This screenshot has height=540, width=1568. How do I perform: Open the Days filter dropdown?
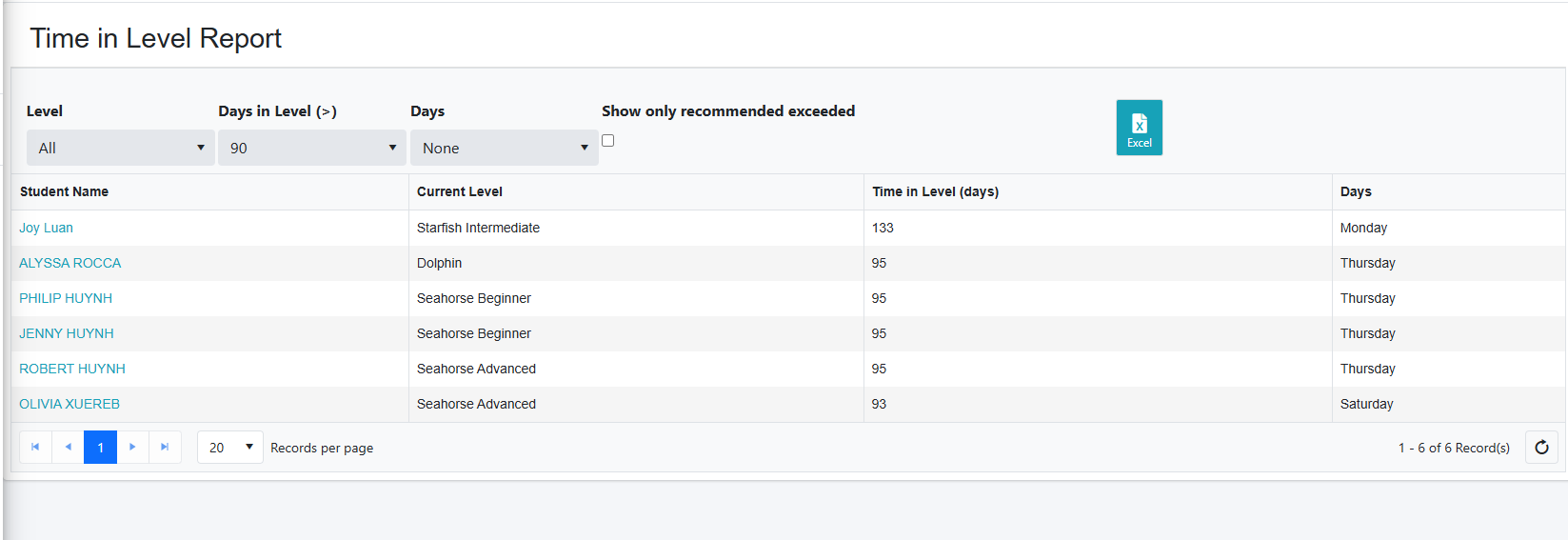coord(504,149)
